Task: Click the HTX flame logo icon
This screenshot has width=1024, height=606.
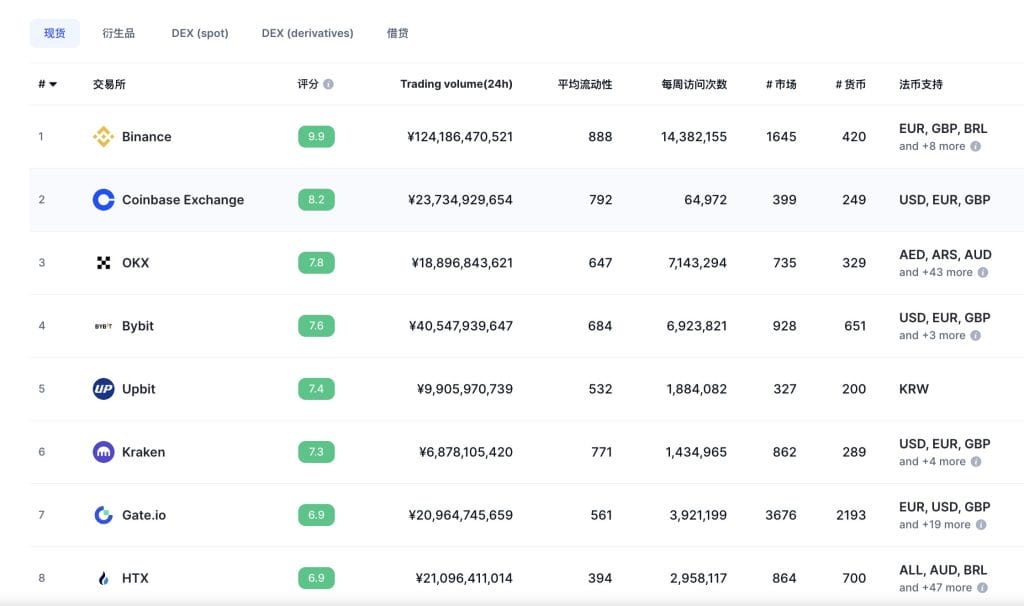Action: click(103, 578)
